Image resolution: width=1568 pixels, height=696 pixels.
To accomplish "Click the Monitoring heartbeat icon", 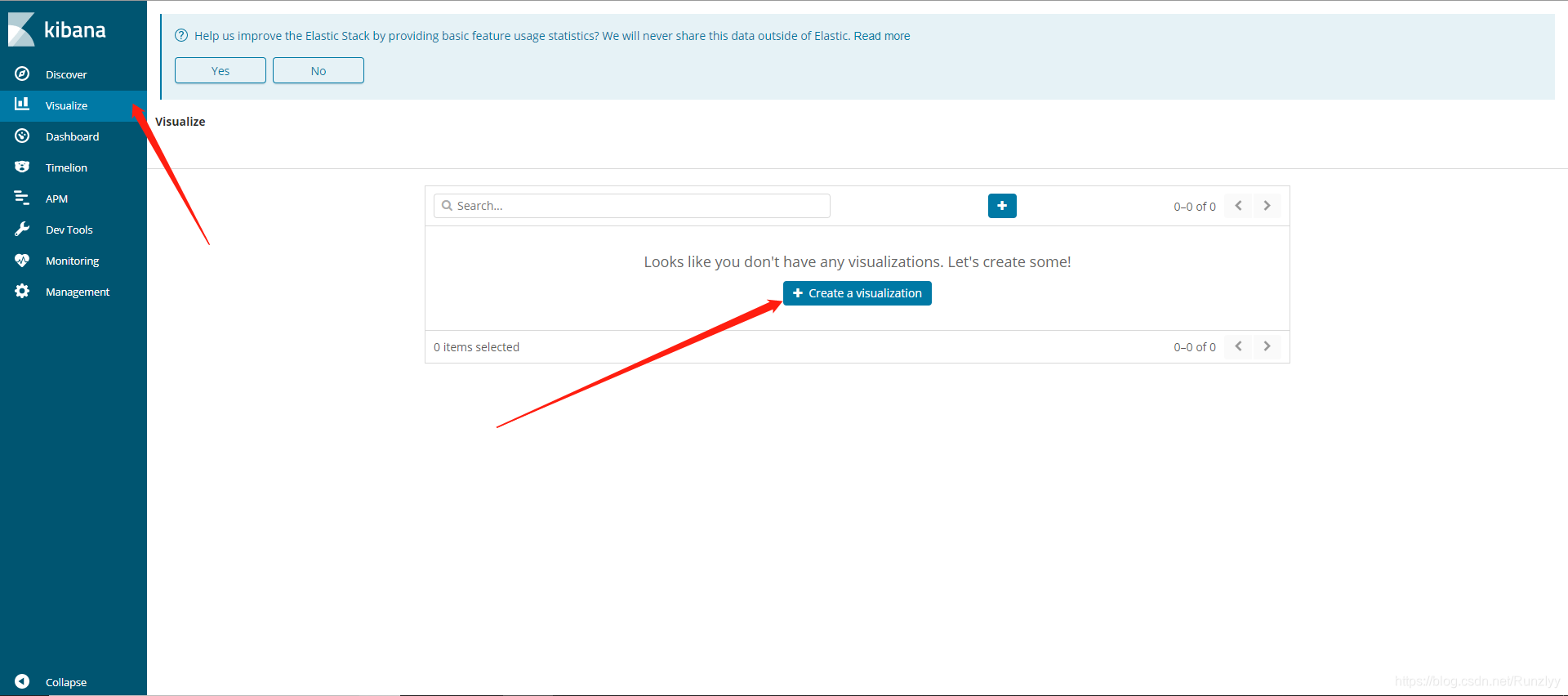I will click(22, 260).
